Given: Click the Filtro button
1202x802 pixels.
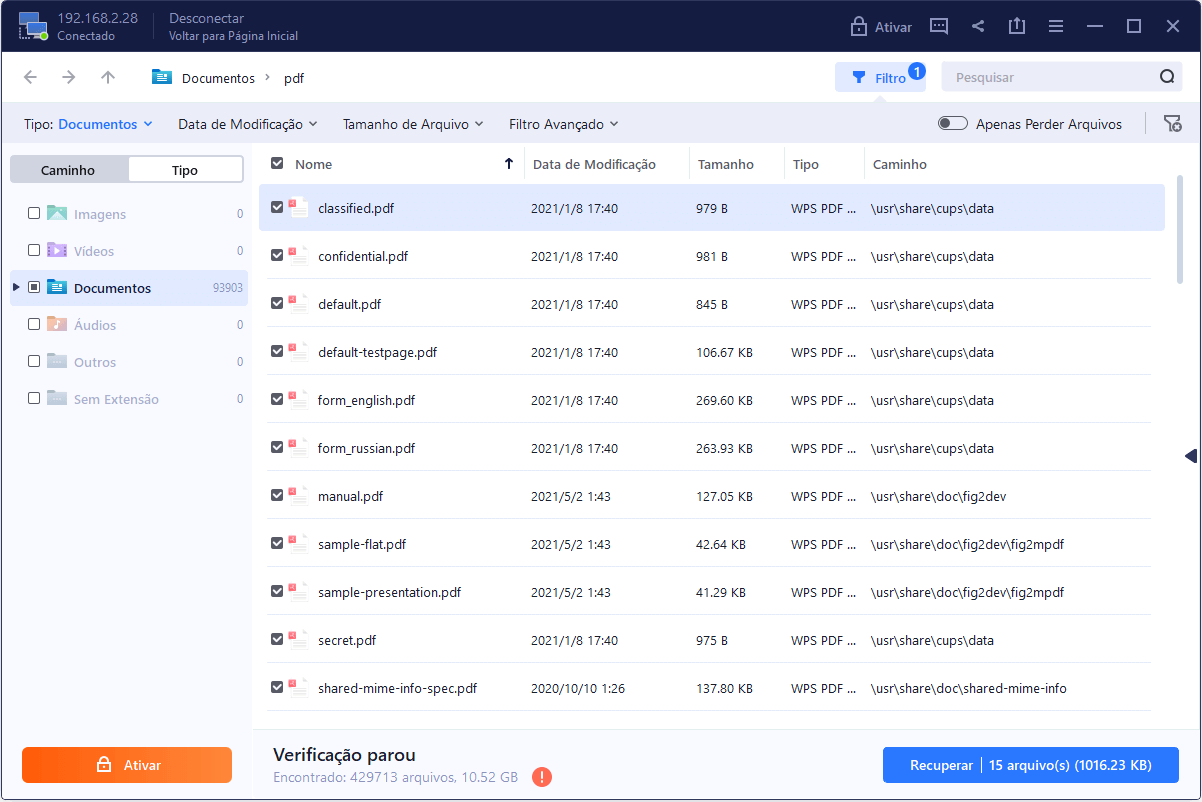Looking at the screenshot, I should pyautogui.click(x=880, y=77).
